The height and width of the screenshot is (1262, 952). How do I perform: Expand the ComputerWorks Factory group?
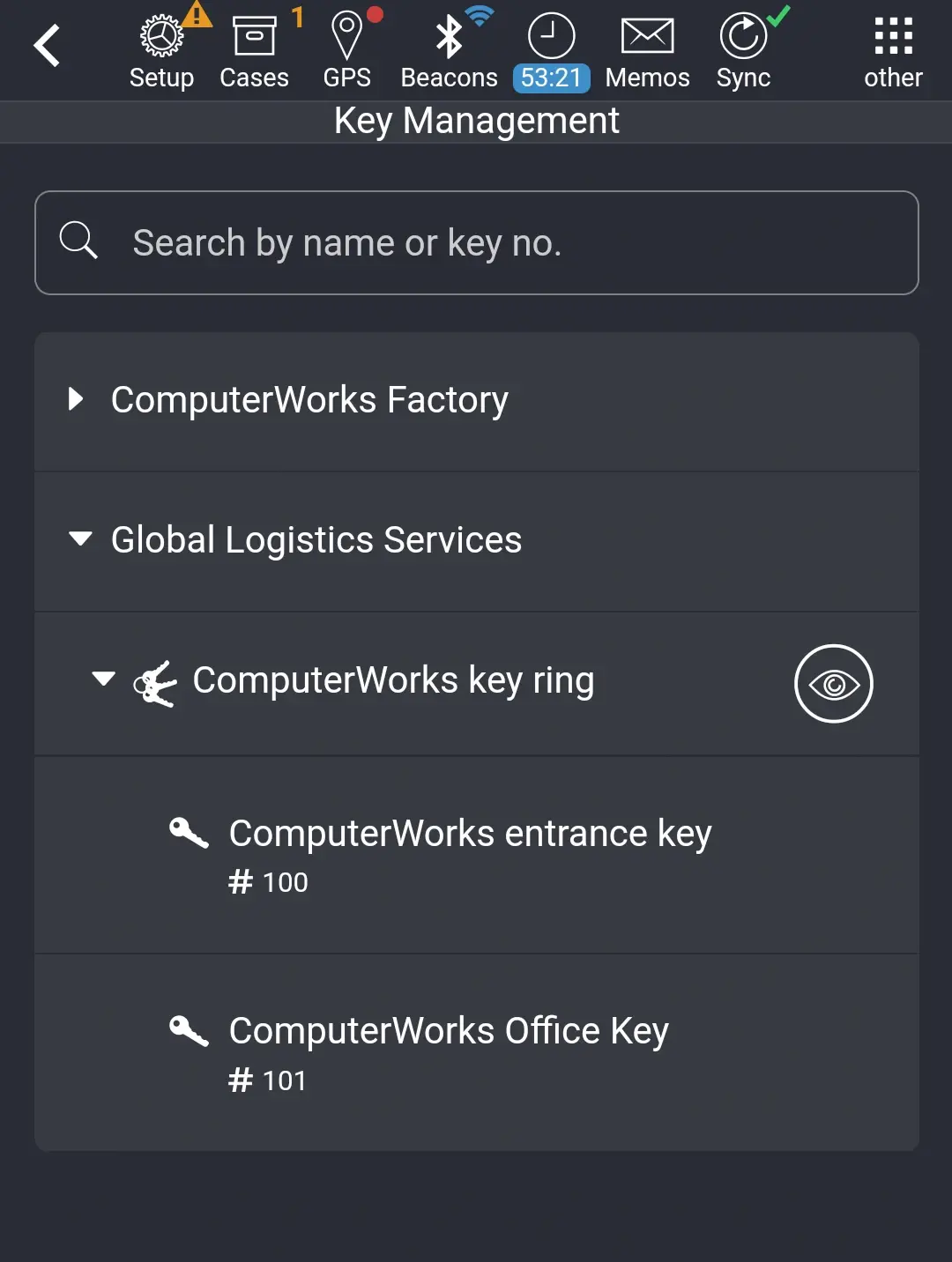click(75, 399)
